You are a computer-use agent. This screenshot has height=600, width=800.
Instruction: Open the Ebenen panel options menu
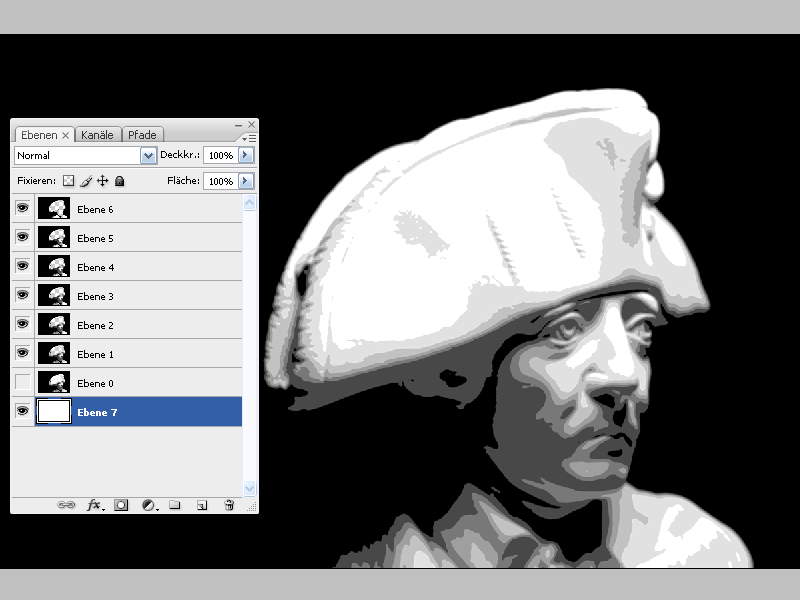249,138
